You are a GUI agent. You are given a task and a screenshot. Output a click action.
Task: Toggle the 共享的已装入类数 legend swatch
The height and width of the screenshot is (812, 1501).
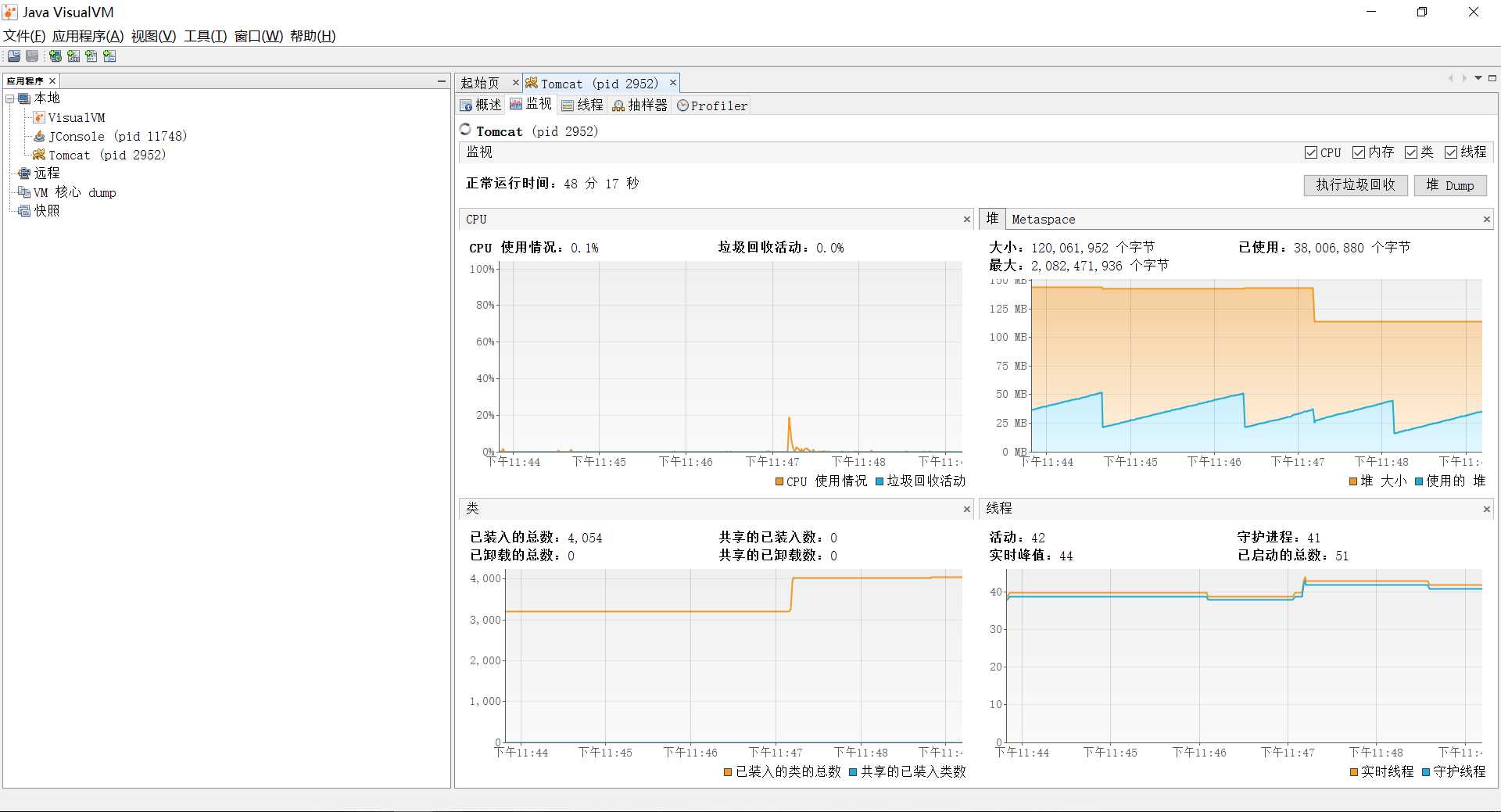point(853,772)
